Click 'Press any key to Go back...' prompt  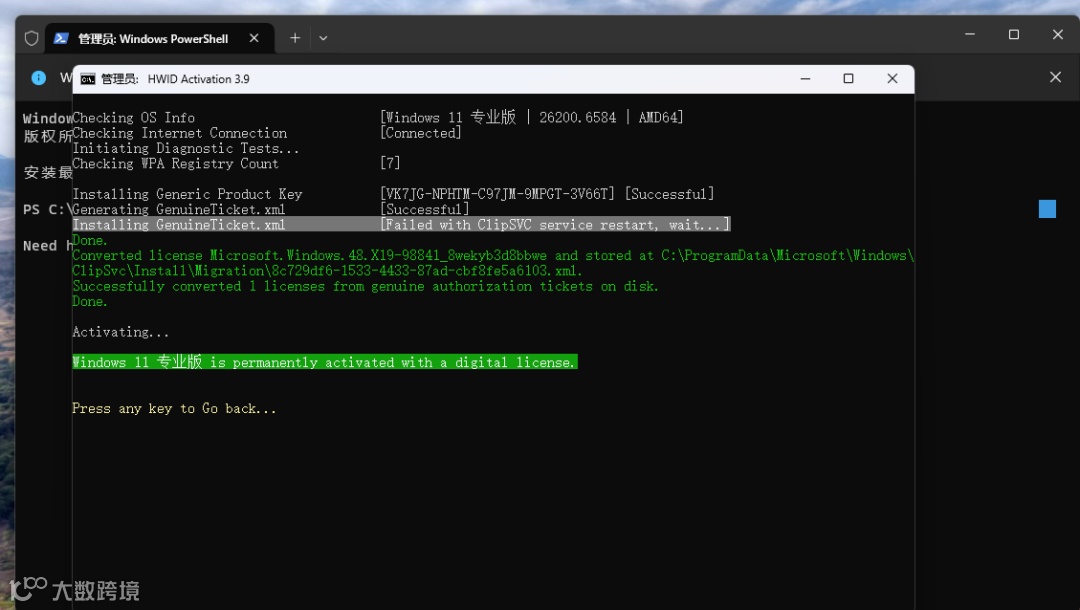[x=174, y=408]
